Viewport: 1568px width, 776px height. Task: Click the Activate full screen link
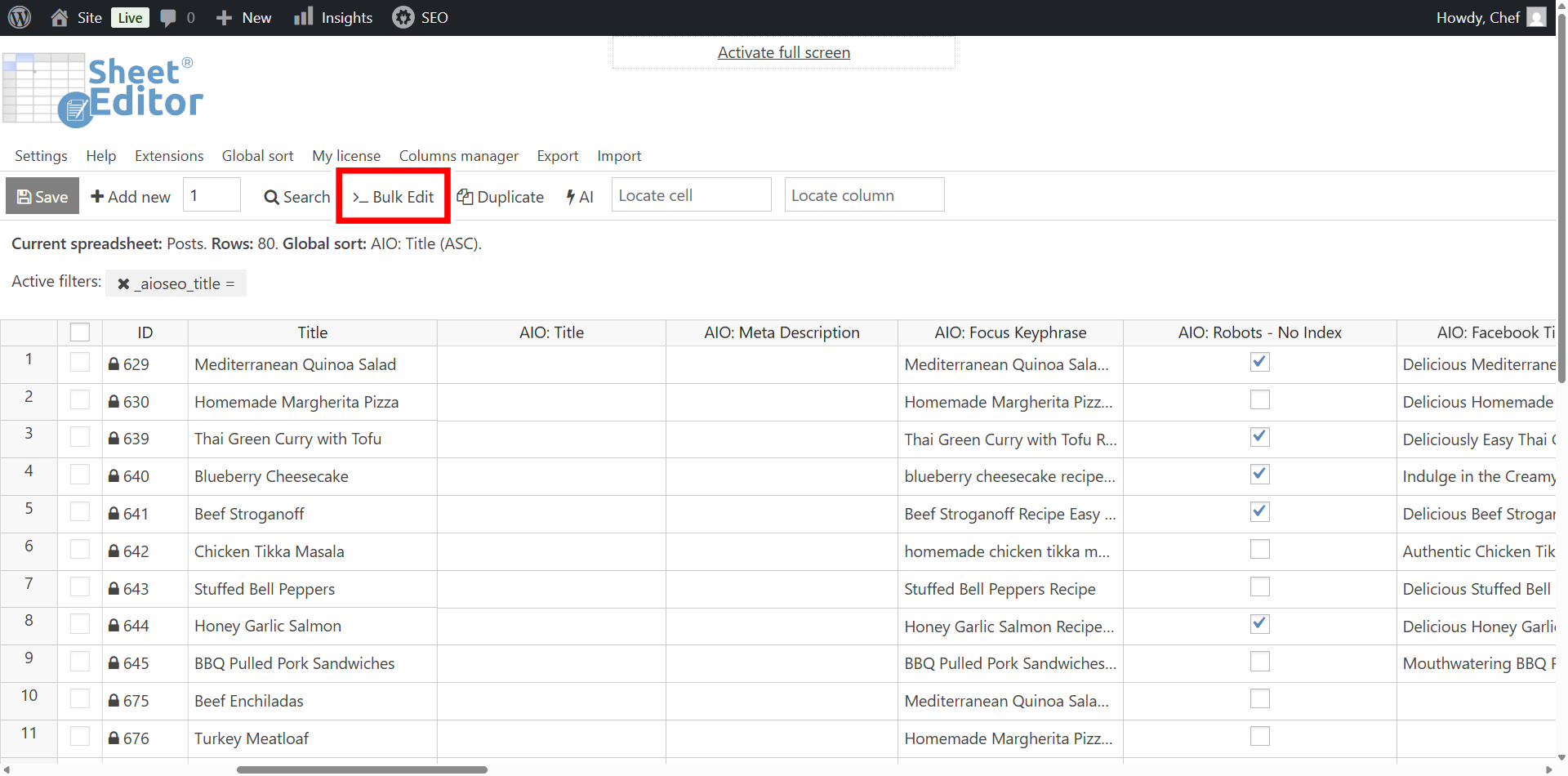tap(783, 52)
